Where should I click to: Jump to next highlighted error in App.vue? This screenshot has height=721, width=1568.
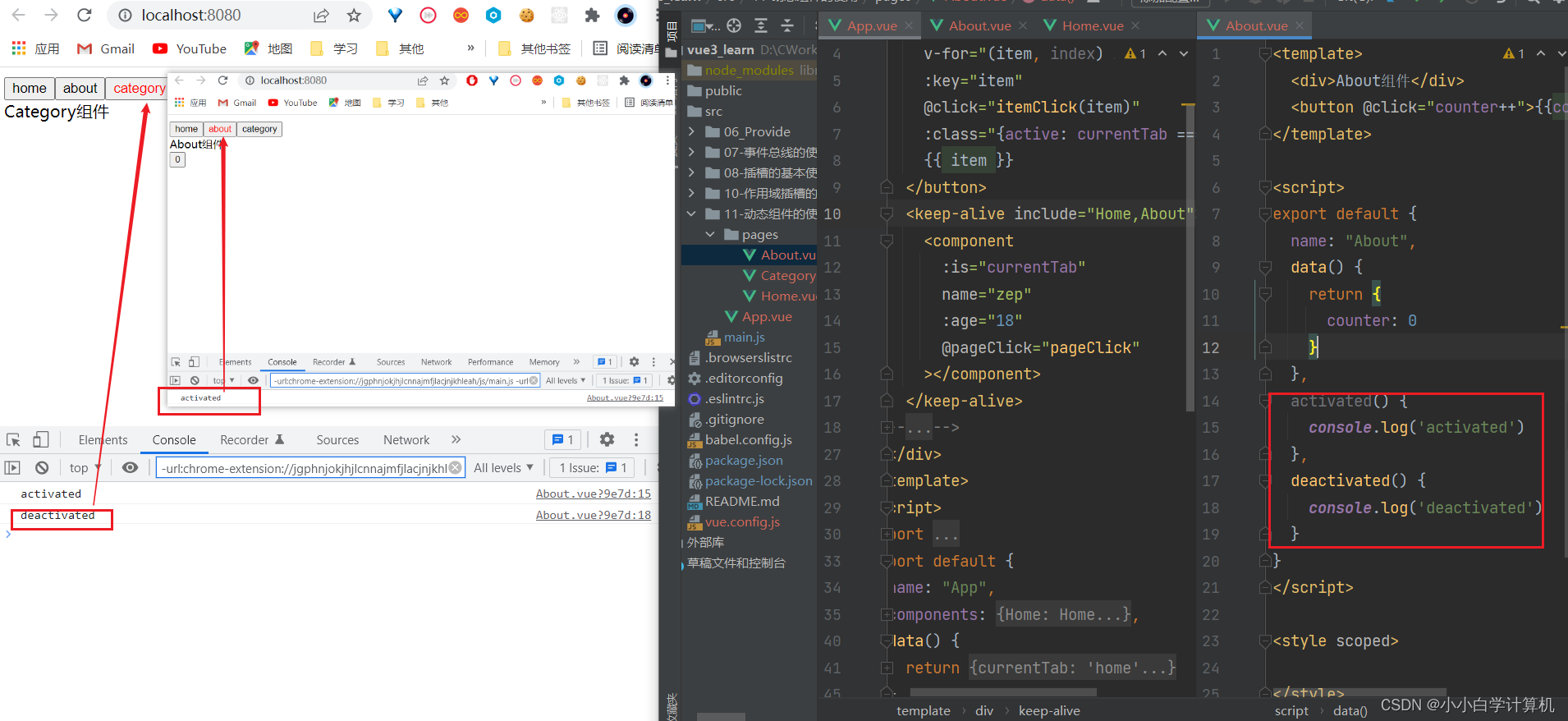coord(1184,53)
